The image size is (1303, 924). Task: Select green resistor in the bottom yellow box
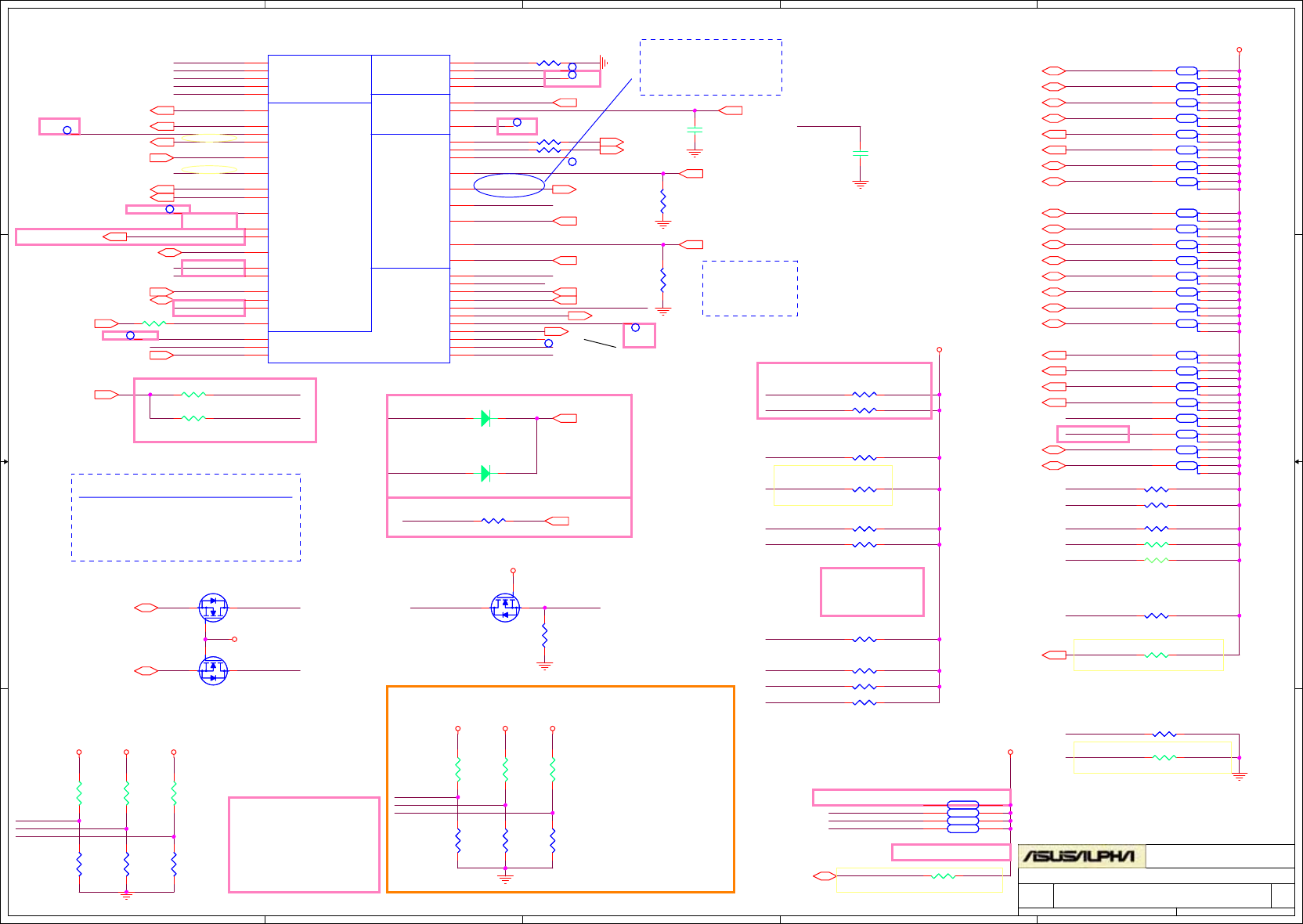tap(944, 876)
